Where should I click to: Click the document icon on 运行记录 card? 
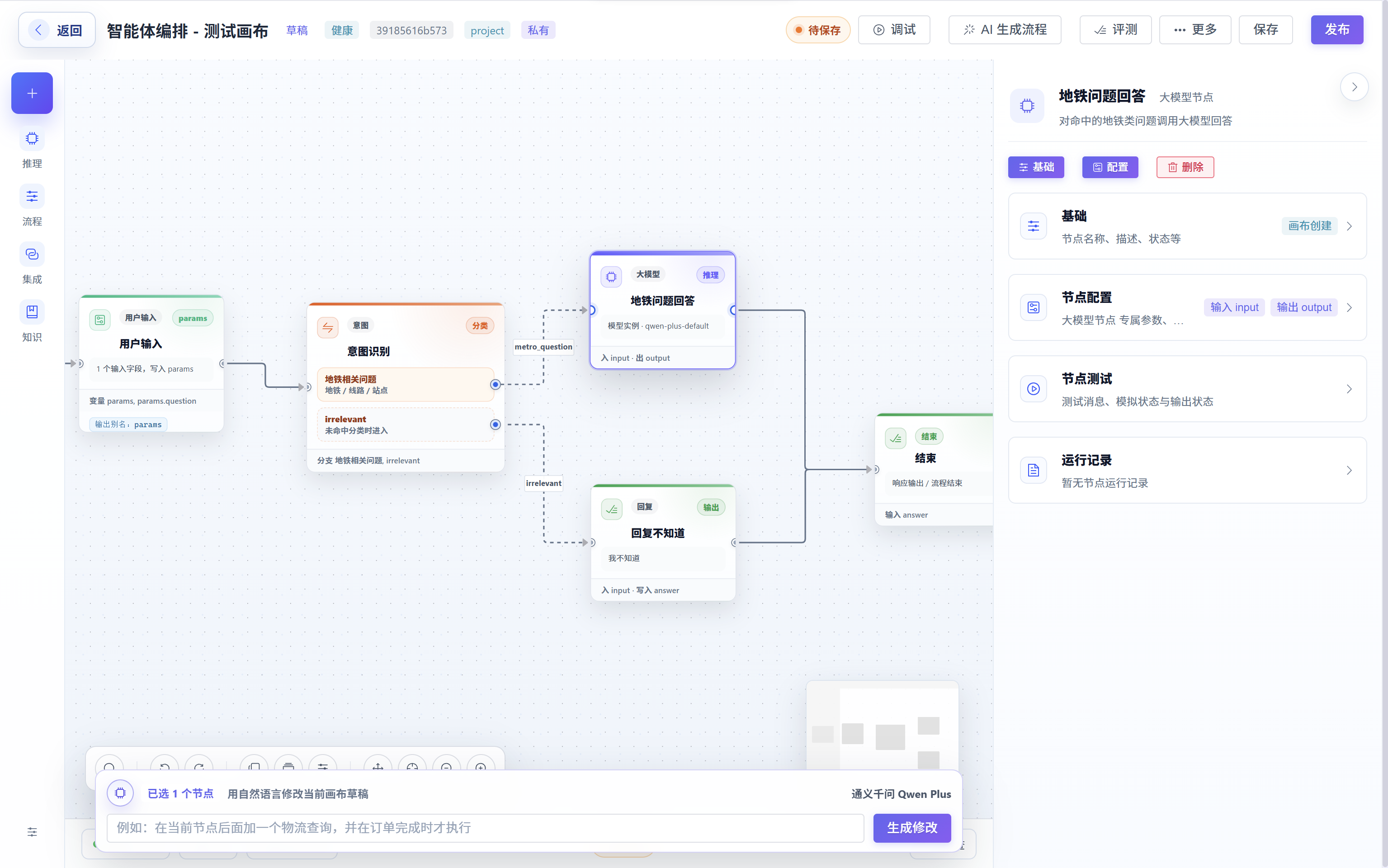pyautogui.click(x=1033, y=471)
